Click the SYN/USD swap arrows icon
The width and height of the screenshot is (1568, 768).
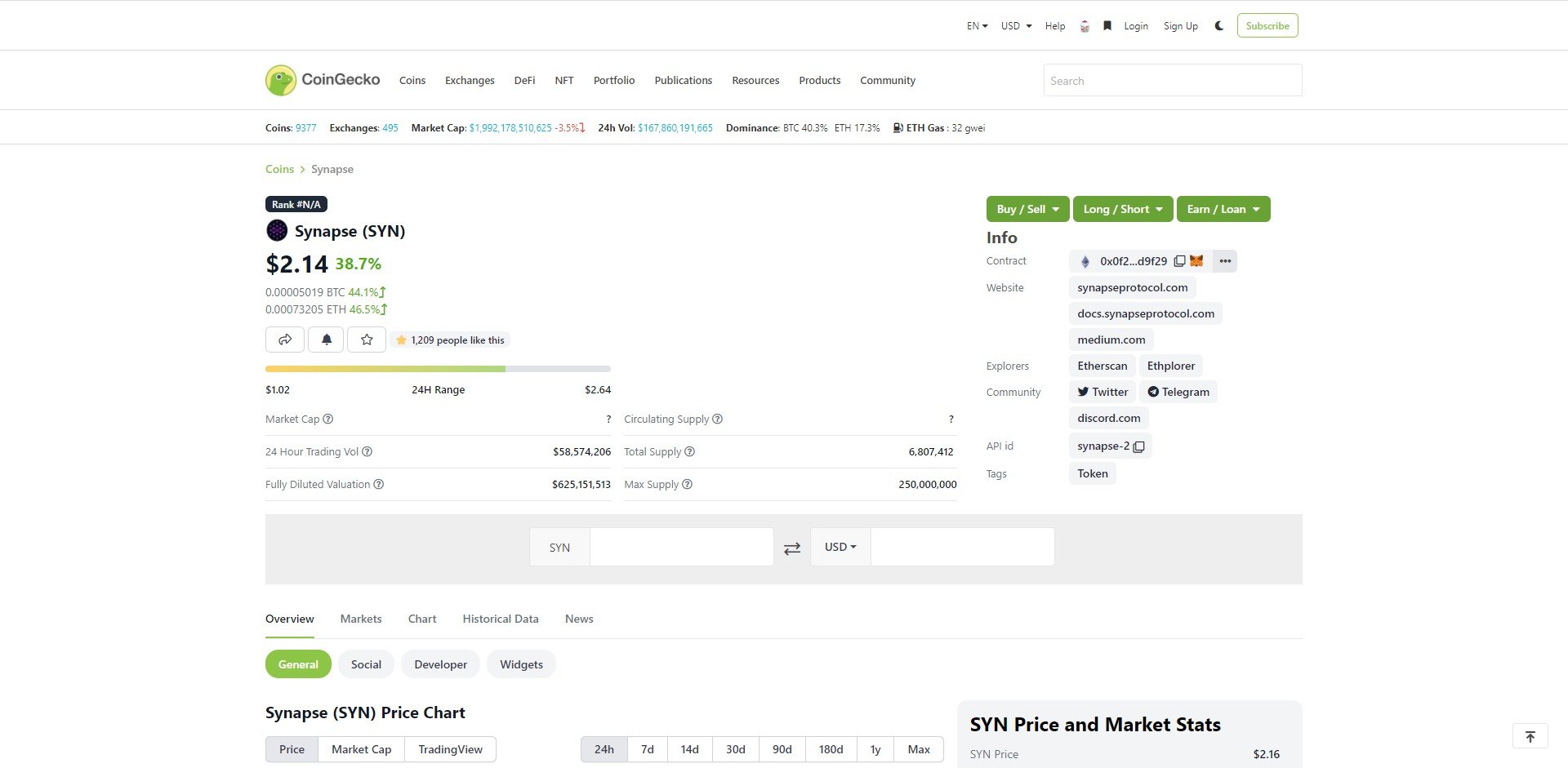[x=791, y=548]
